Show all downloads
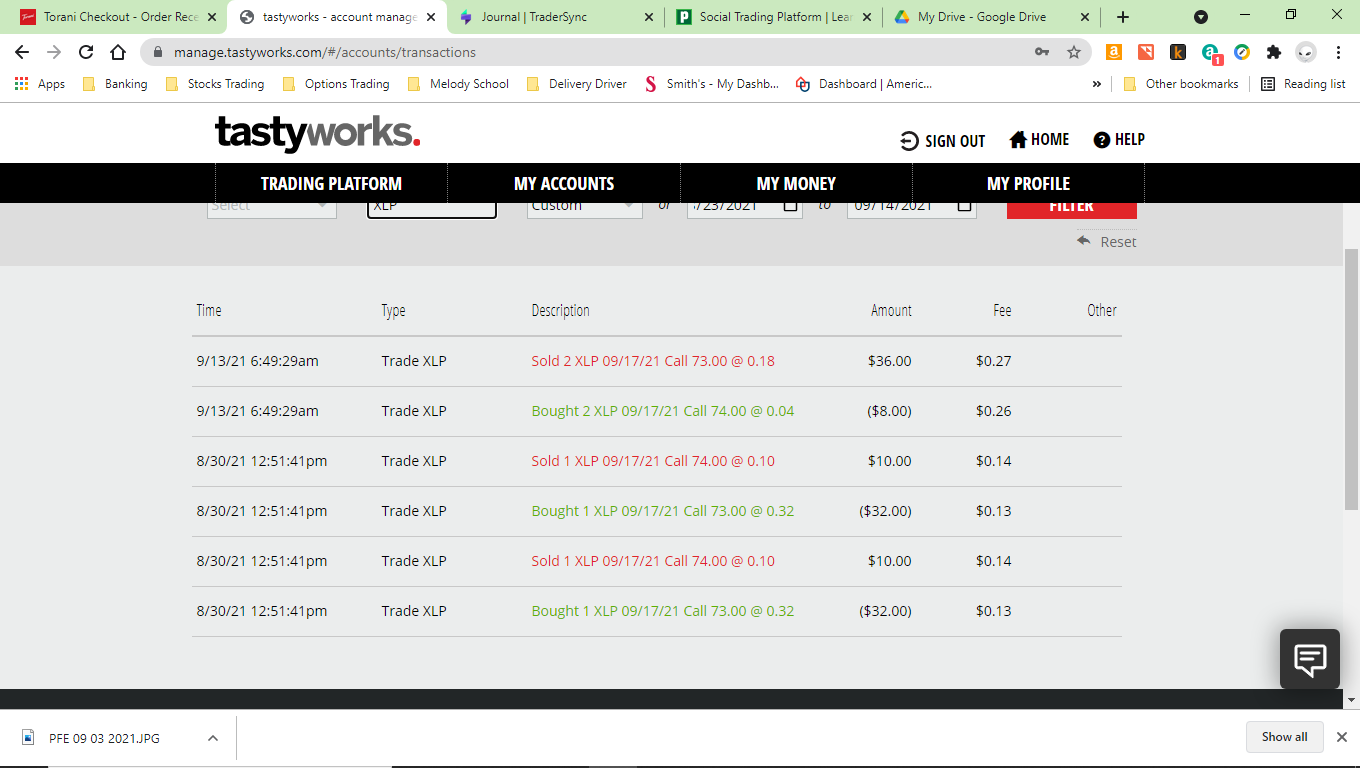The height and width of the screenshot is (768, 1360). click(x=1284, y=737)
